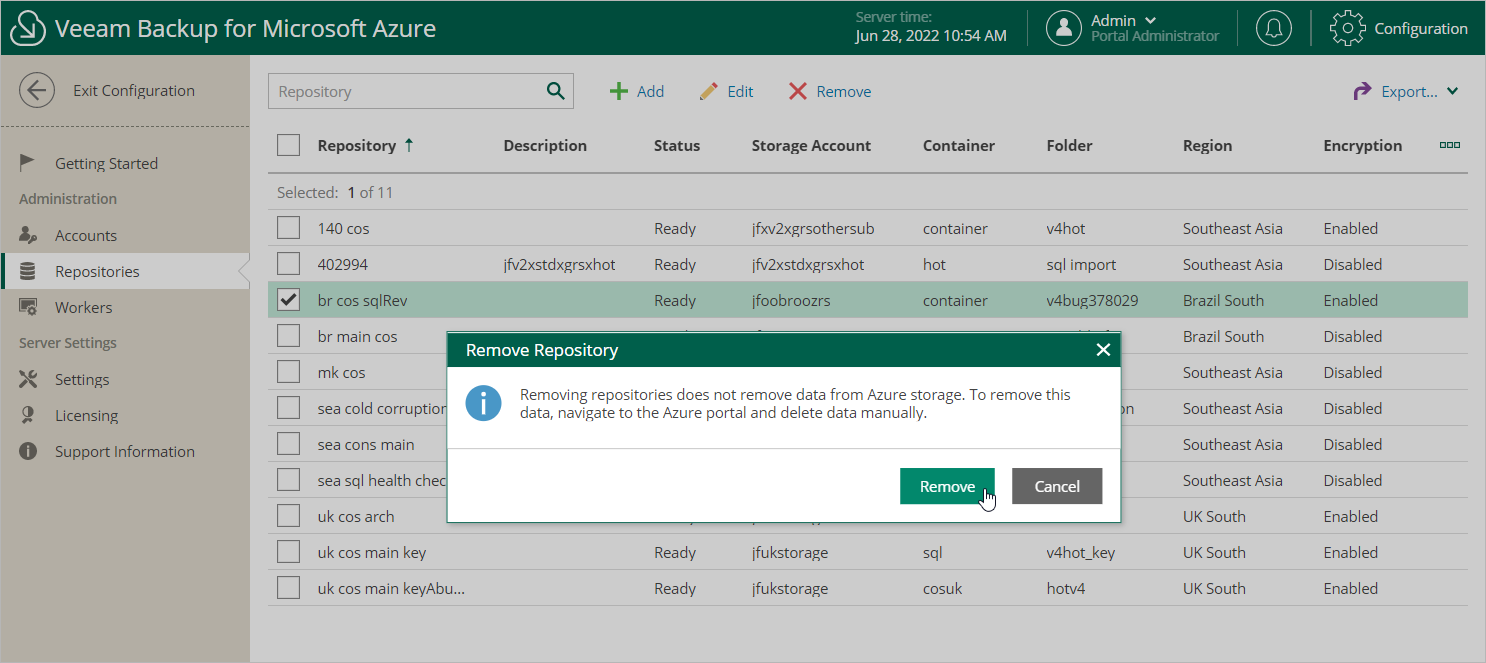Sort by the Encryption column header
This screenshot has width=1486, height=663.
[1362, 145]
